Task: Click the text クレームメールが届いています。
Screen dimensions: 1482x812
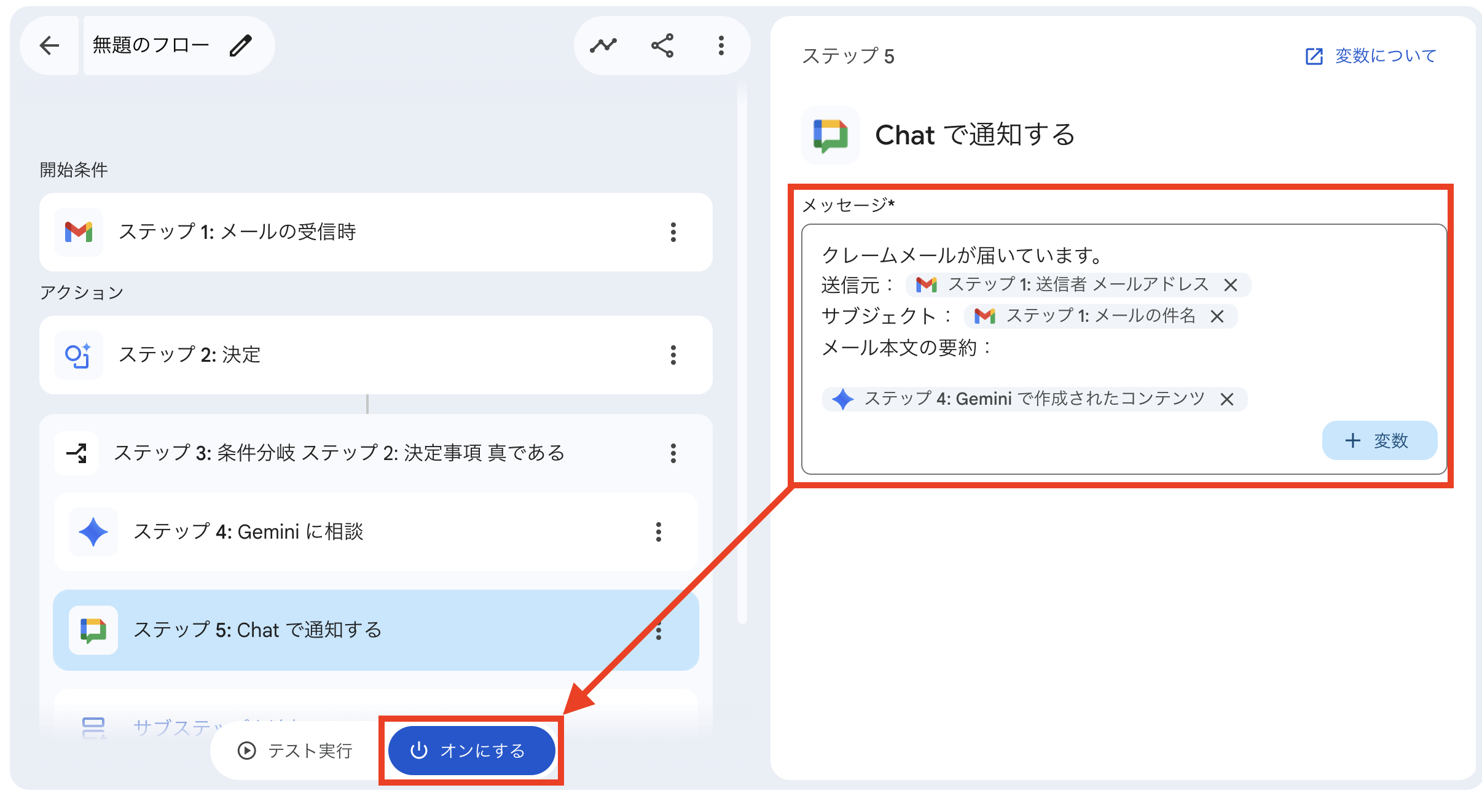Action: pyautogui.click(x=963, y=255)
